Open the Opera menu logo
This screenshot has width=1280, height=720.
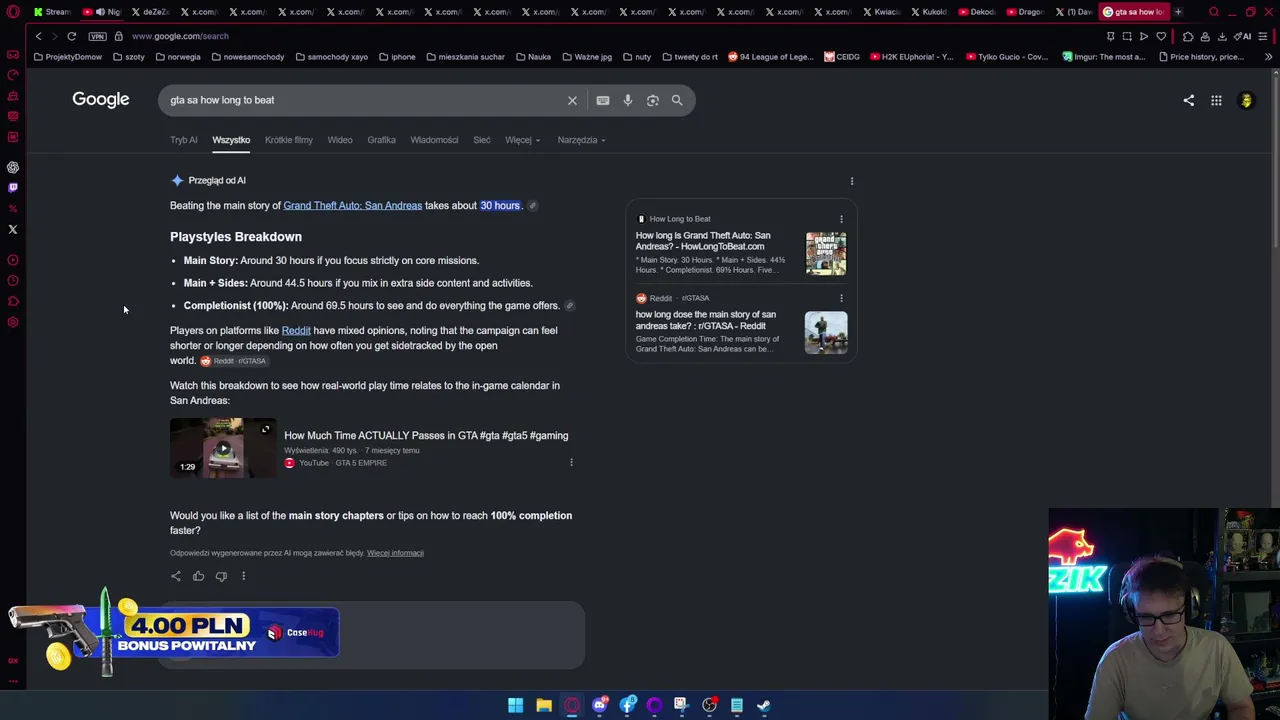[x=13, y=12]
